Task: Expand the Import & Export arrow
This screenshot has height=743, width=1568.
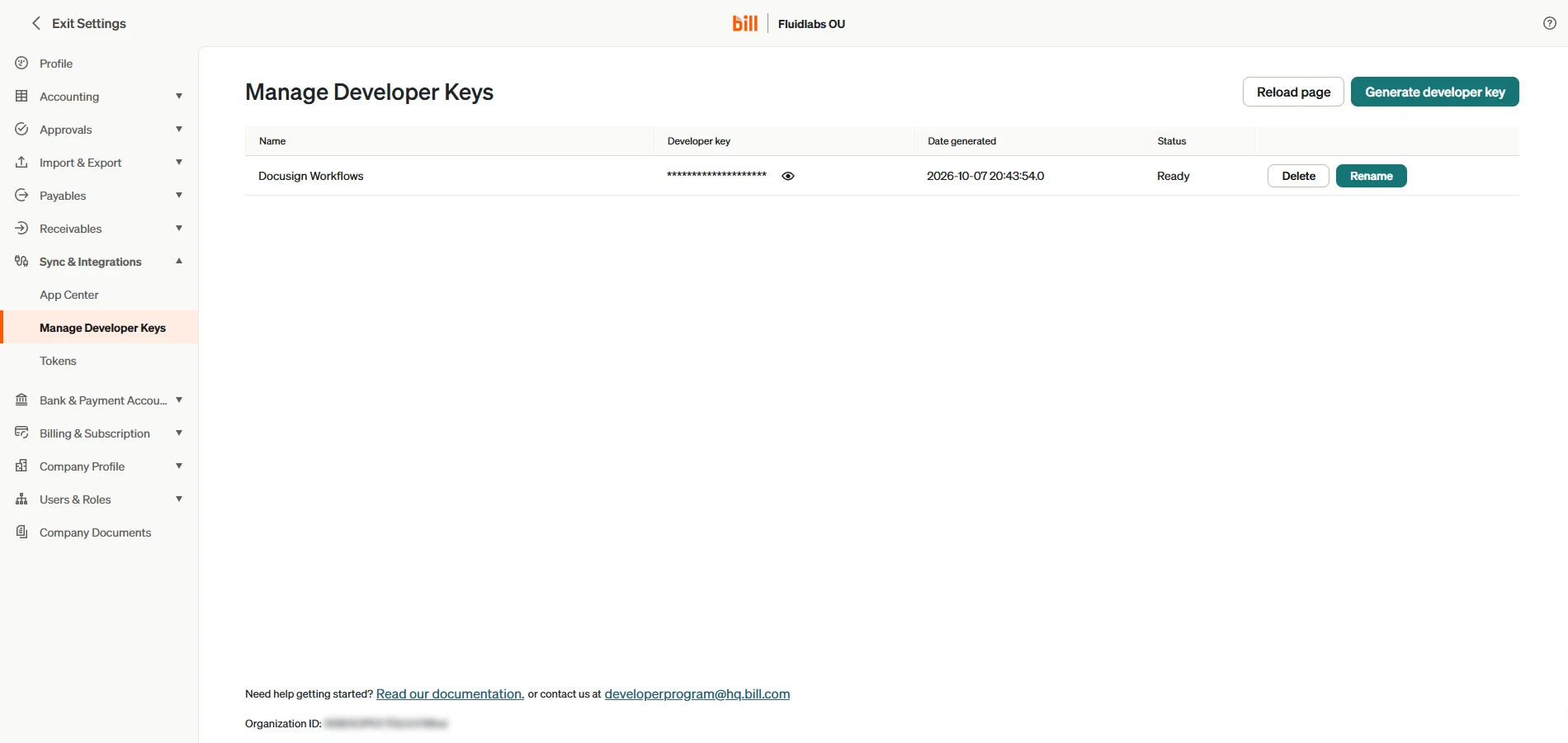Action: tap(179, 162)
